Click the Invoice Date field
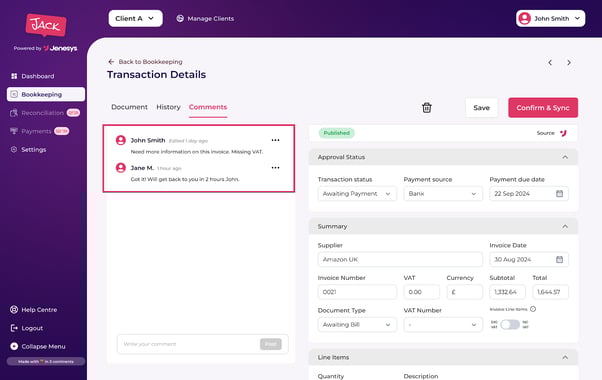This screenshot has height=380, width=602. tap(529, 259)
